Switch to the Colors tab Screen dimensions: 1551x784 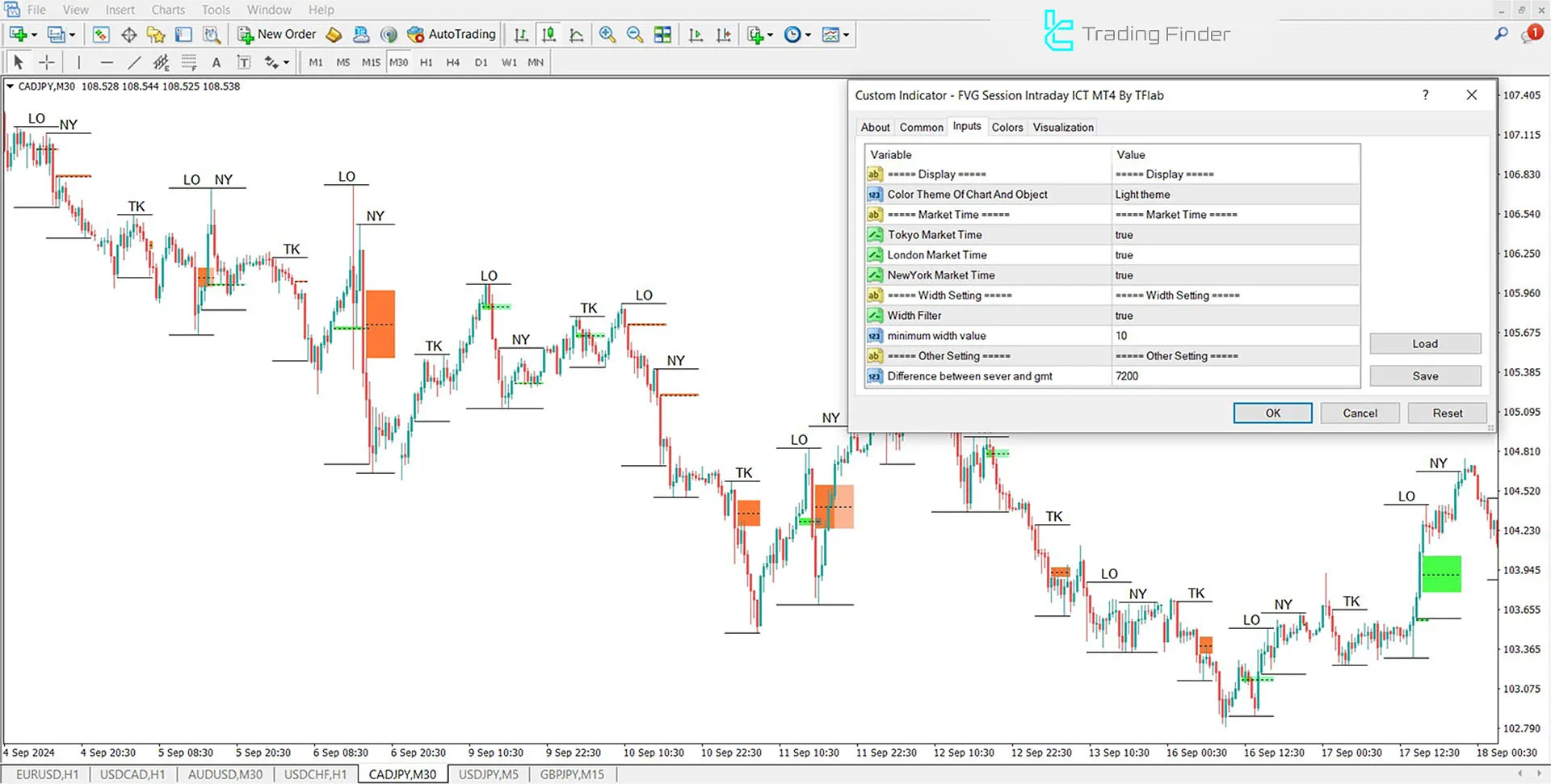click(x=1007, y=128)
